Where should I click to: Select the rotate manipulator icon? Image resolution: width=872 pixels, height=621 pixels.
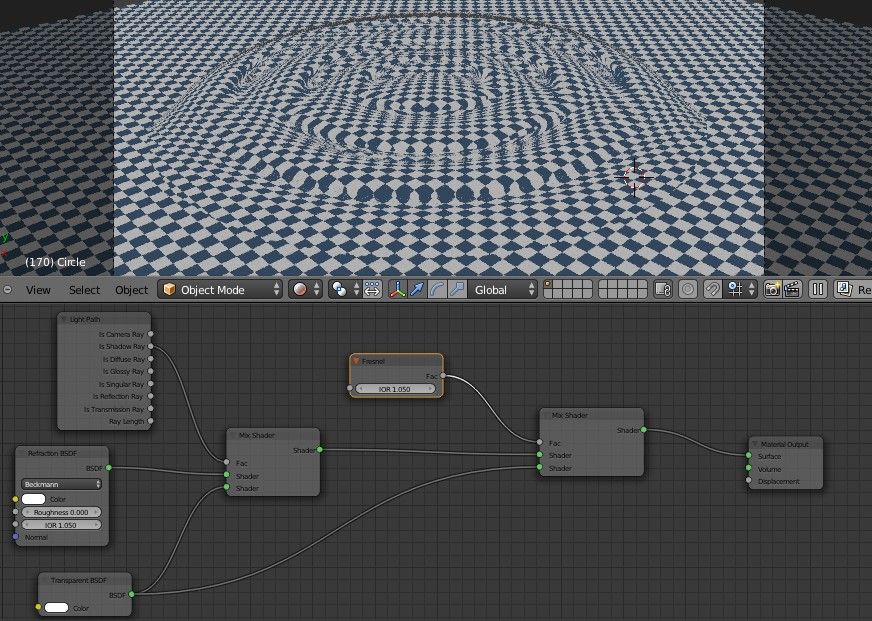(x=437, y=290)
